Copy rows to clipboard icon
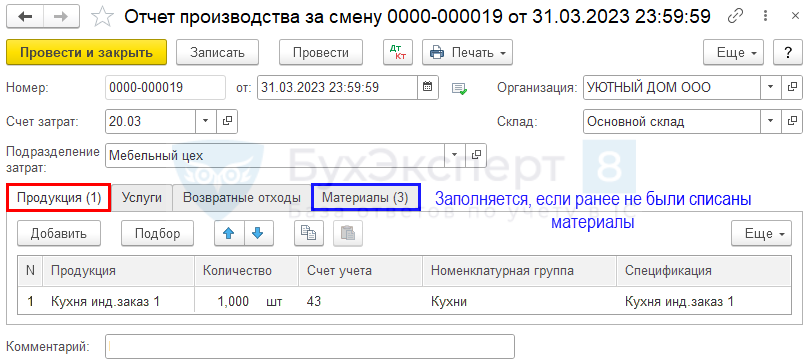The image size is (808, 363). [x=309, y=234]
